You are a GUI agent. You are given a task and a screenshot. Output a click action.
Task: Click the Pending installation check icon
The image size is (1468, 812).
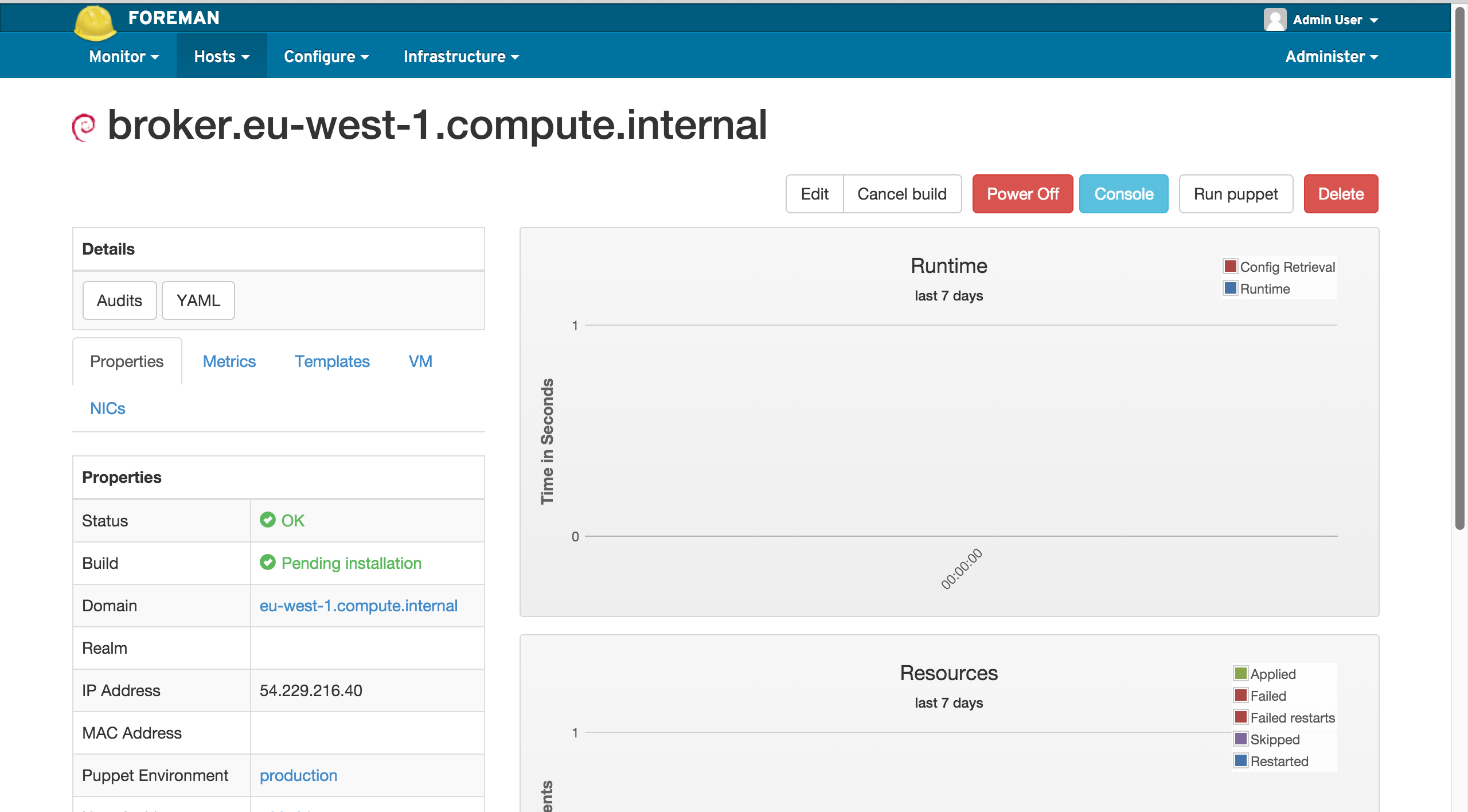coord(267,563)
